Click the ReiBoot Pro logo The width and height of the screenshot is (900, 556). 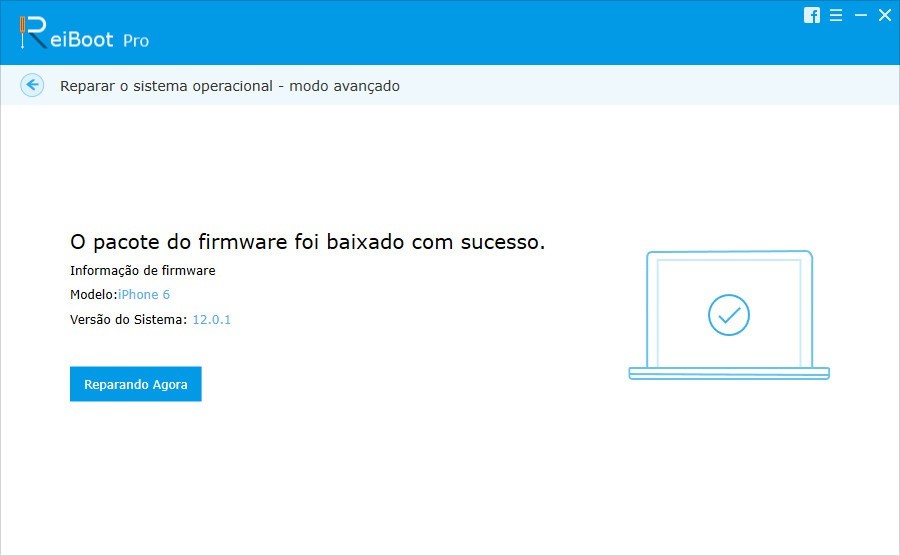(84, 33)
